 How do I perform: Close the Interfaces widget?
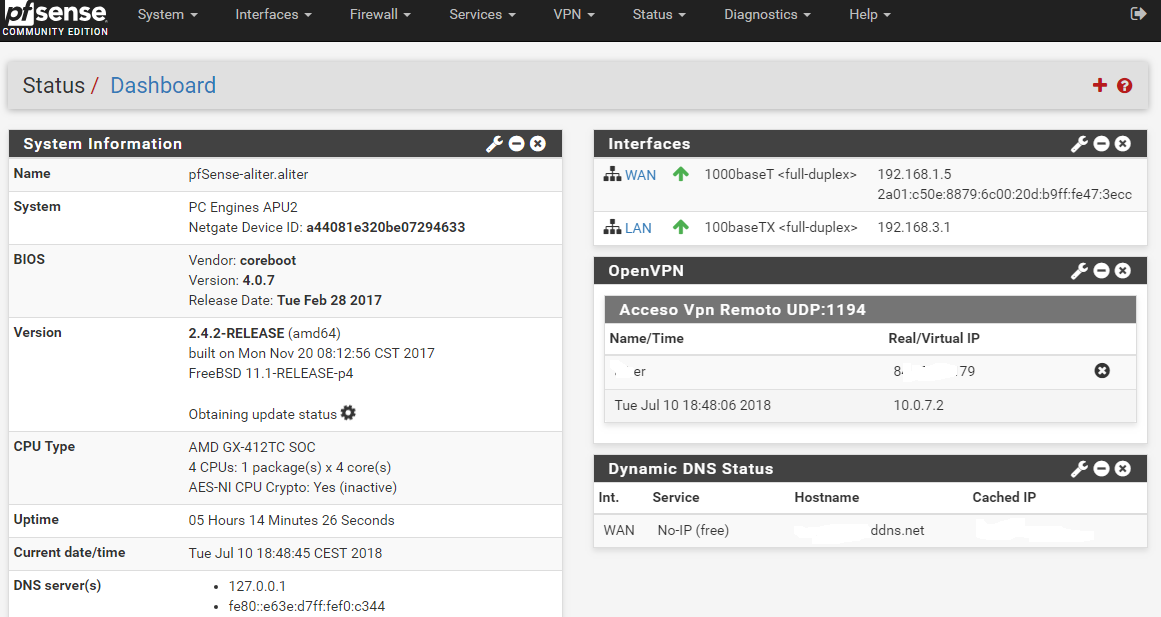1123,144
